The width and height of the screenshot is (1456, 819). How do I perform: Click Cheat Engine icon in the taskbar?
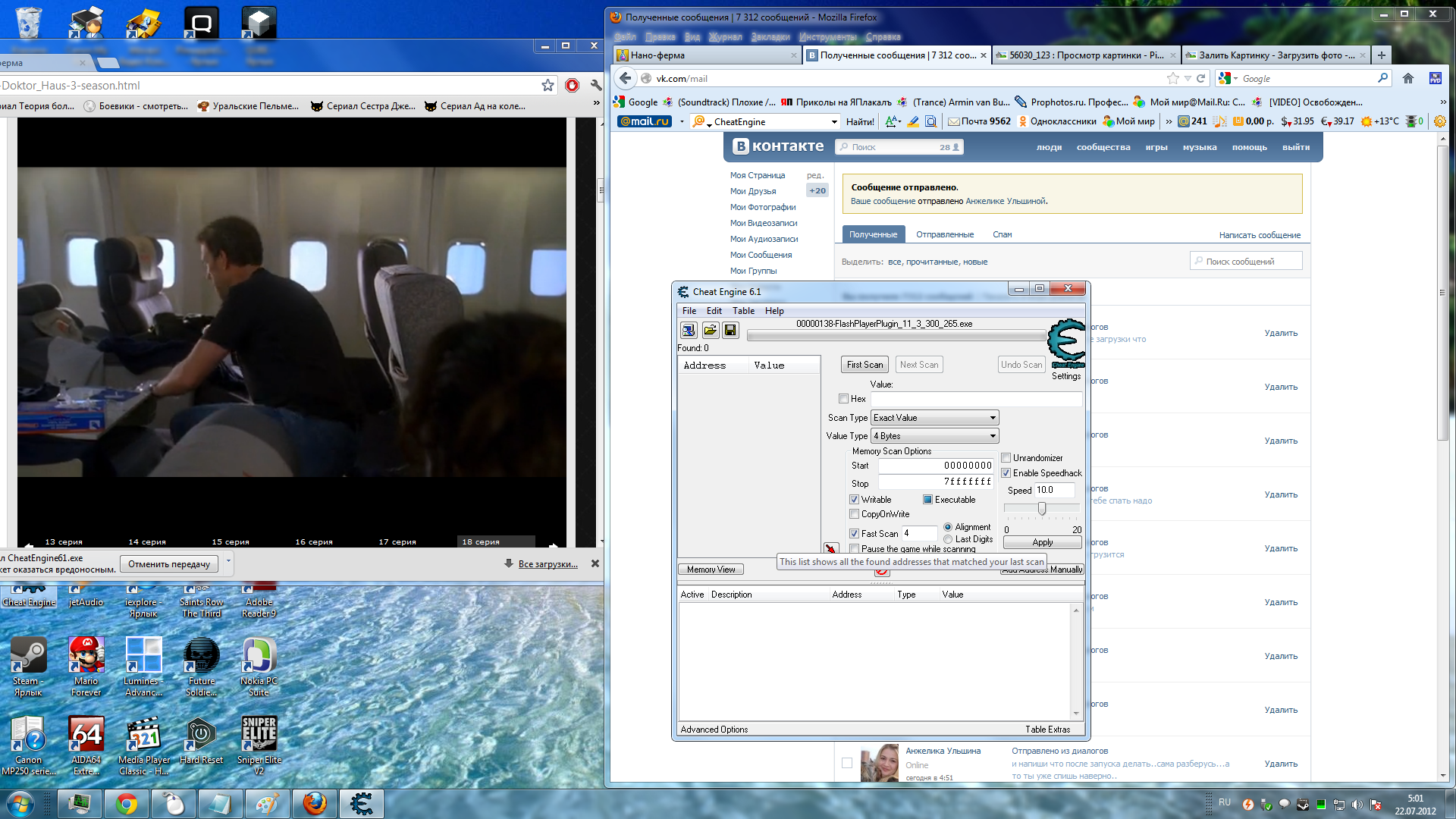click(x=362, y=804)
